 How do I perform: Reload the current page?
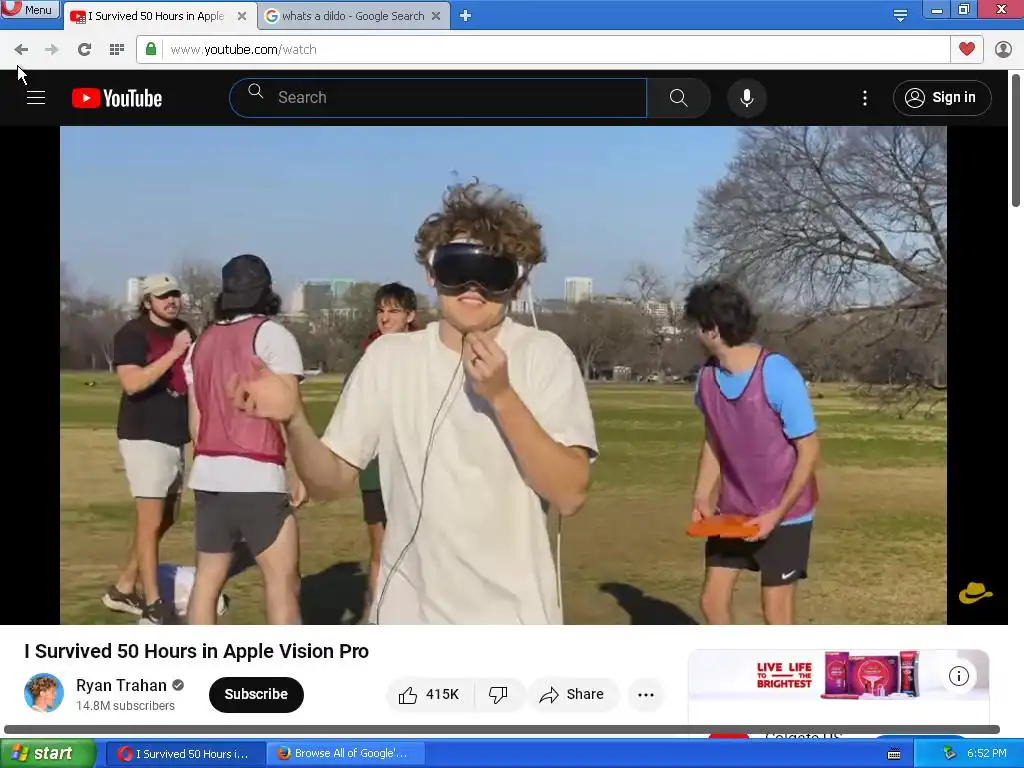pos(84,50)
